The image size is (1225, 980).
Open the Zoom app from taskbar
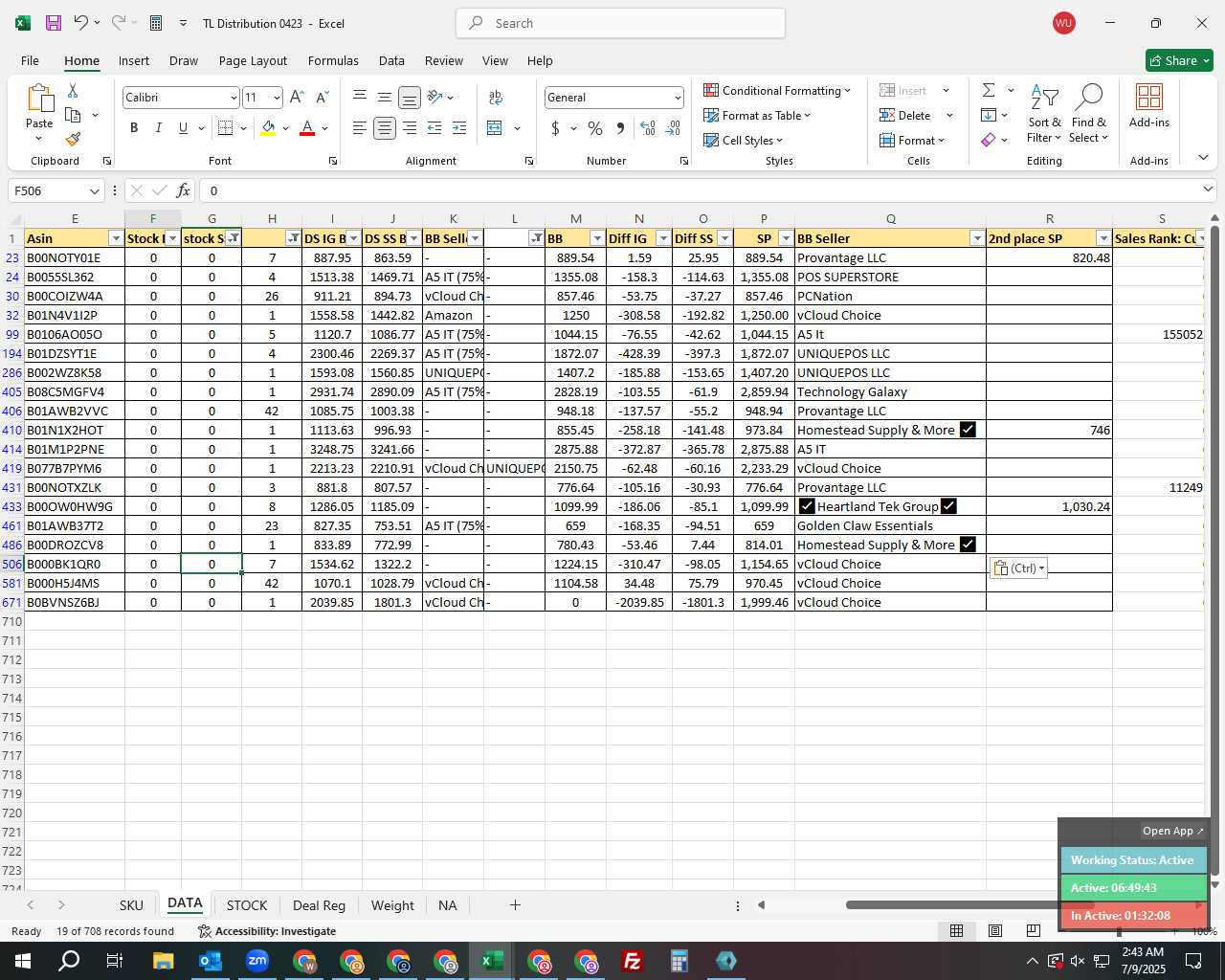click(257, 961)
